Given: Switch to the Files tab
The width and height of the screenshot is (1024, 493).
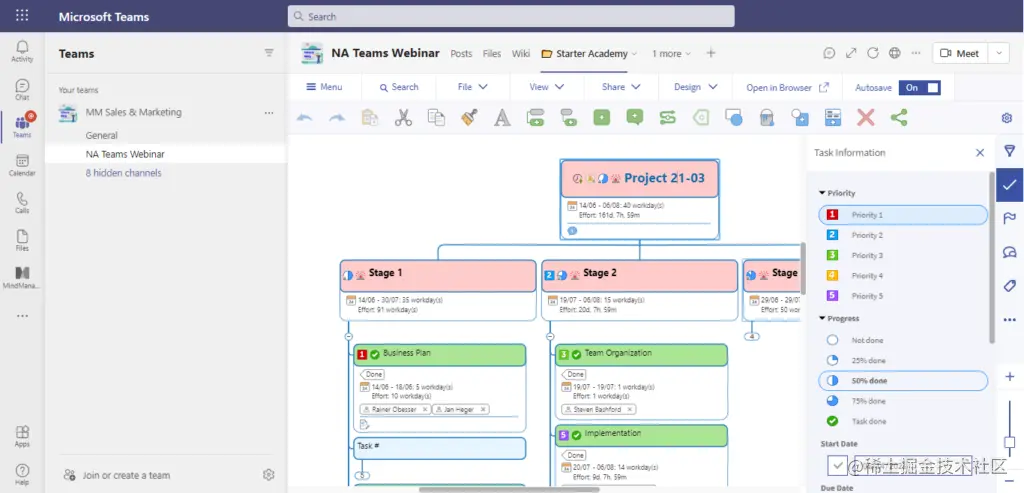Looking at the screenshot, I should tap(492, 54).
